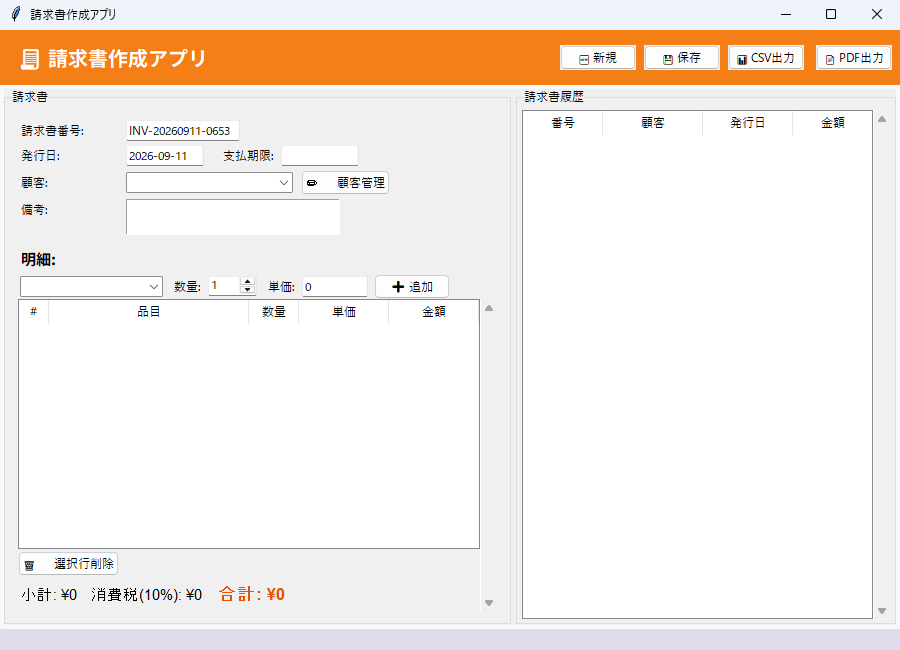
Task: Click the floppy disk icon on 保存
Action: (668, 59)
